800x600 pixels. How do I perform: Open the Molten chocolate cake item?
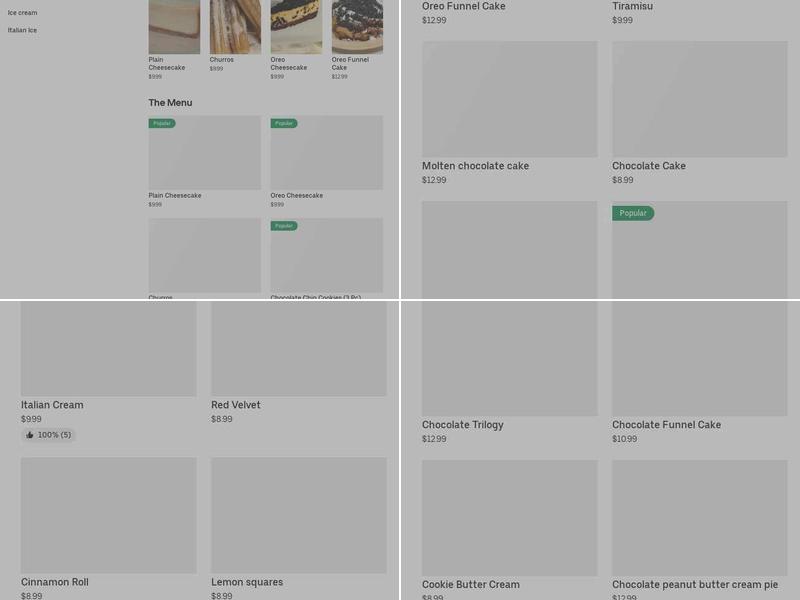click(x=475, y=166)
